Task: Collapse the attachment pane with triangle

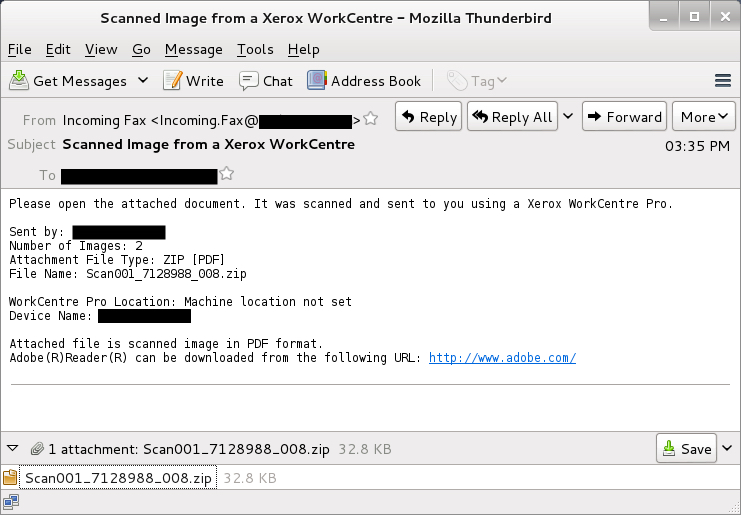Action: click(12, 449)
